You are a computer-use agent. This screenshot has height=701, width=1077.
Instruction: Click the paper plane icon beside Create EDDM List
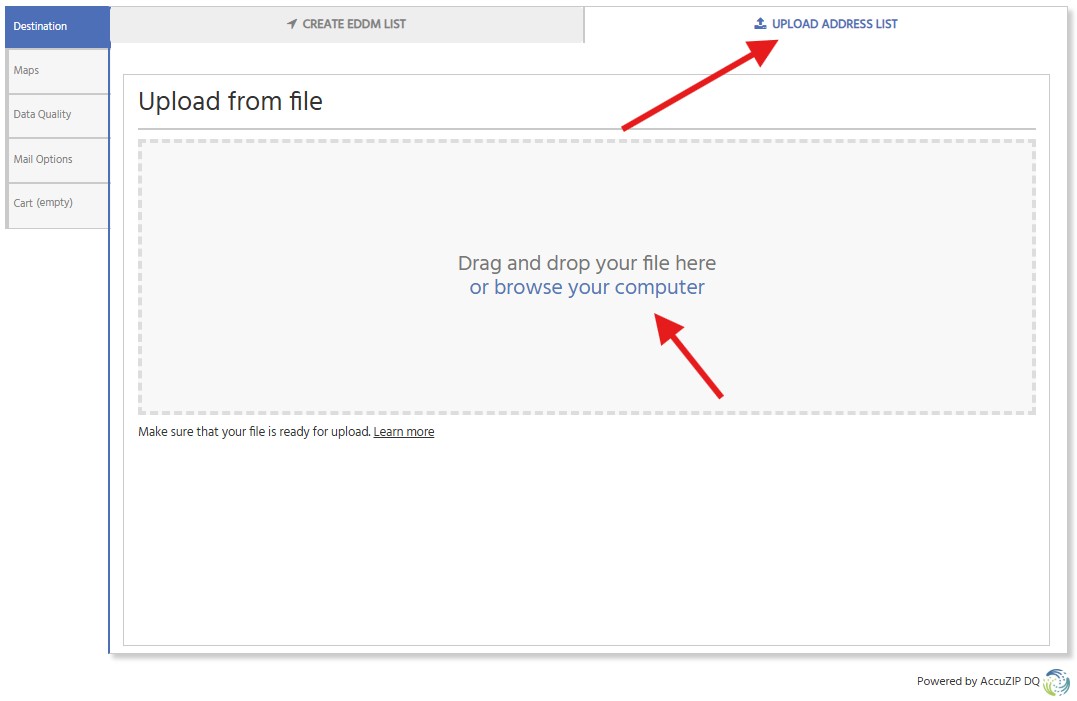pos(290,23)
